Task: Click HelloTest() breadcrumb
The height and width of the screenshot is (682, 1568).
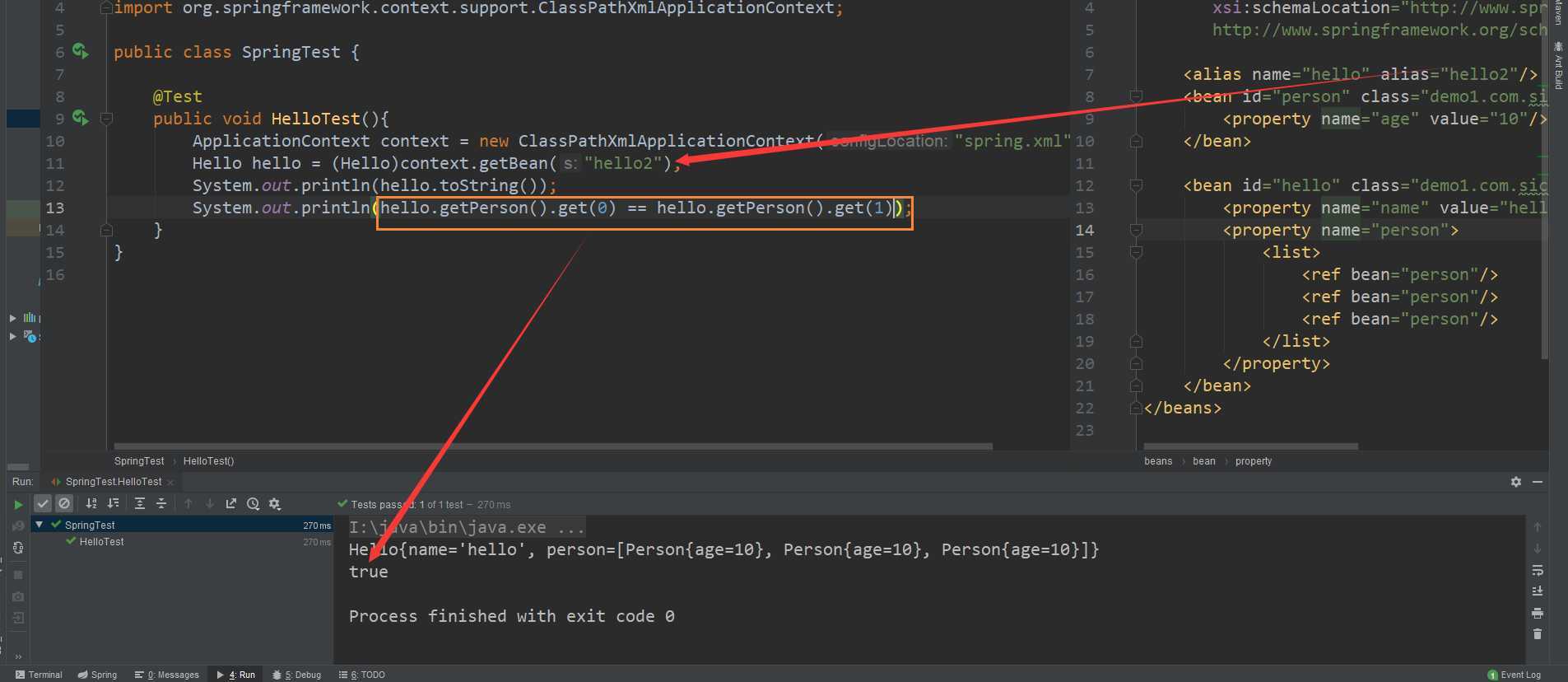Action: [x=208, y=461]
